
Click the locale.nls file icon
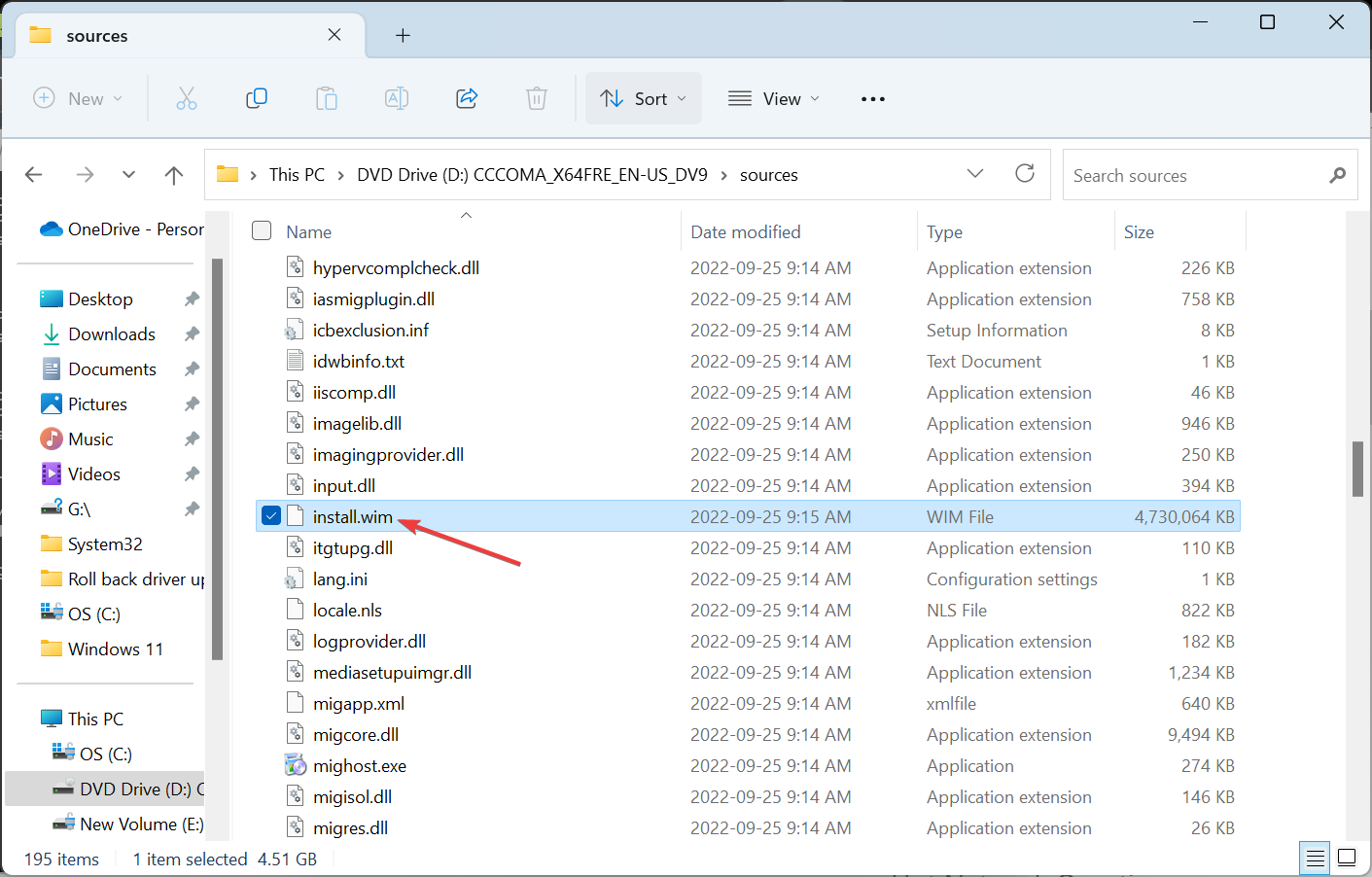click(x=295, y=610)
